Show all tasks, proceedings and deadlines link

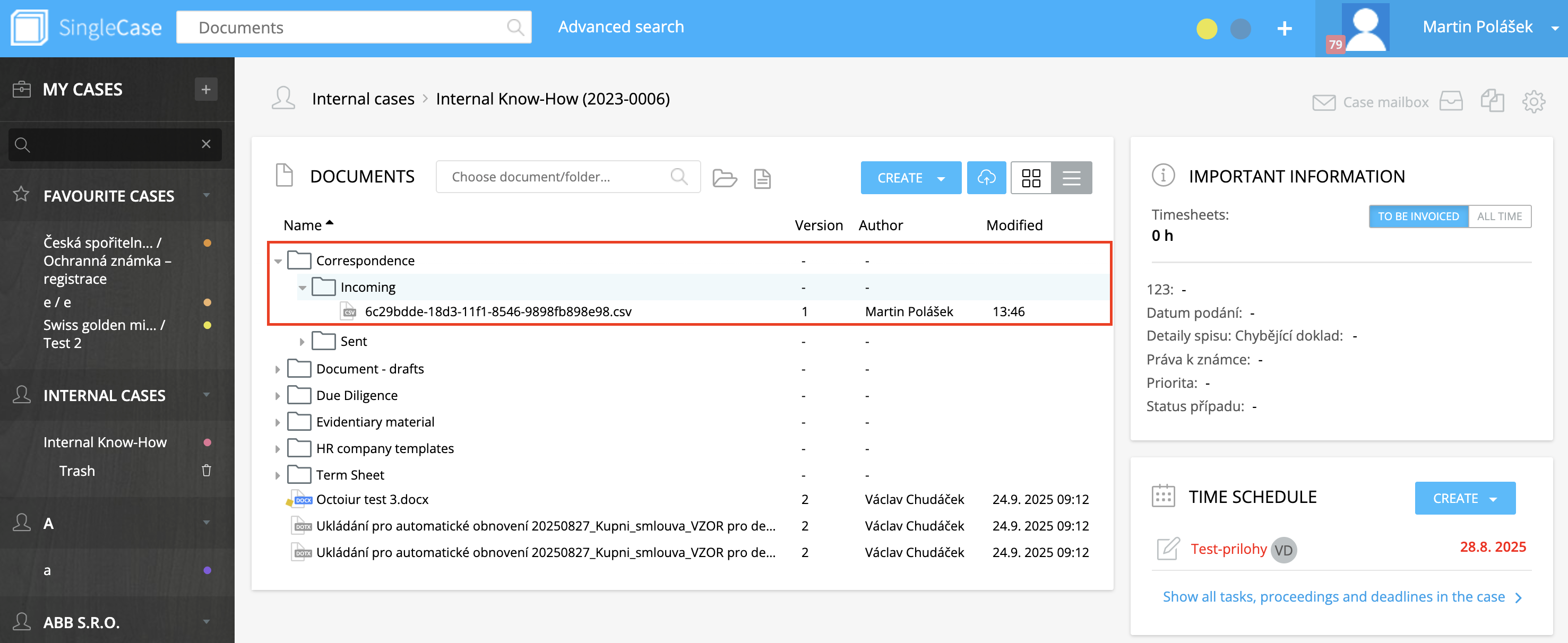pyautogui.click(x=1341, y=597)
